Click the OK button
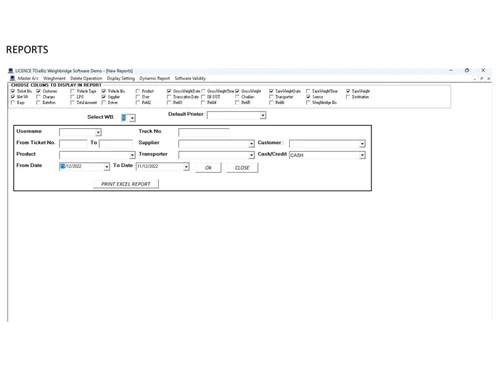This screenshot has width=500, height=375. click(x=208, y=168)
